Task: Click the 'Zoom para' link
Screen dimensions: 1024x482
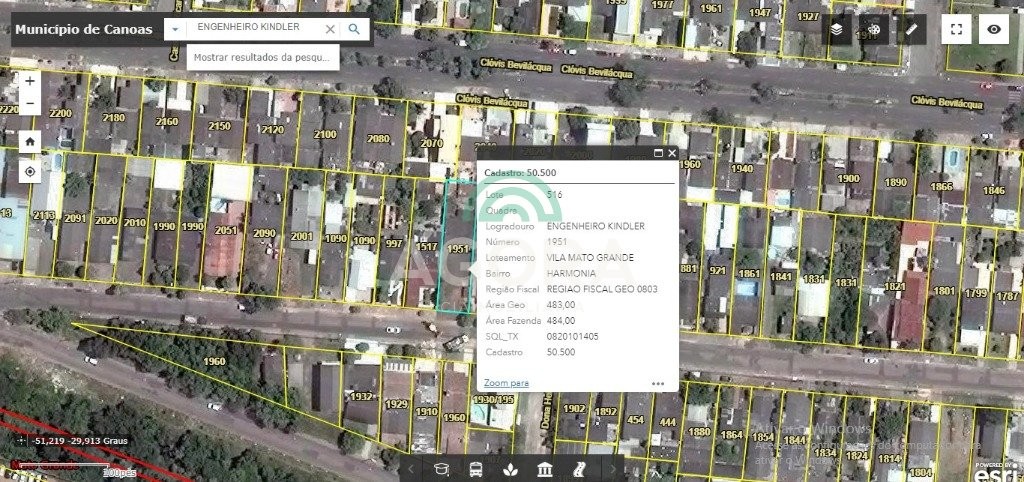Action: pyautogui.click(x=506, y=383)
